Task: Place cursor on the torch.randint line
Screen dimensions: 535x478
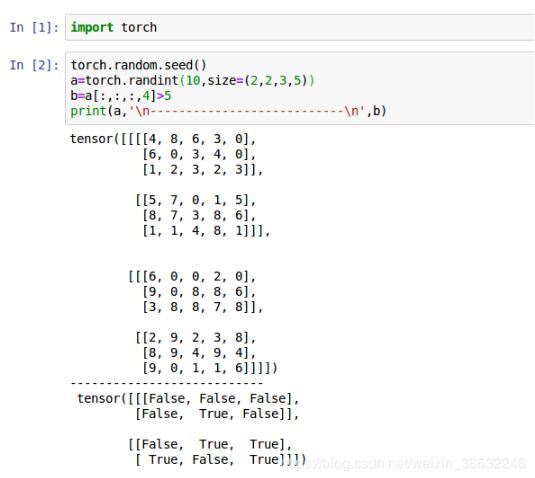Action: (x=192, y=81)
